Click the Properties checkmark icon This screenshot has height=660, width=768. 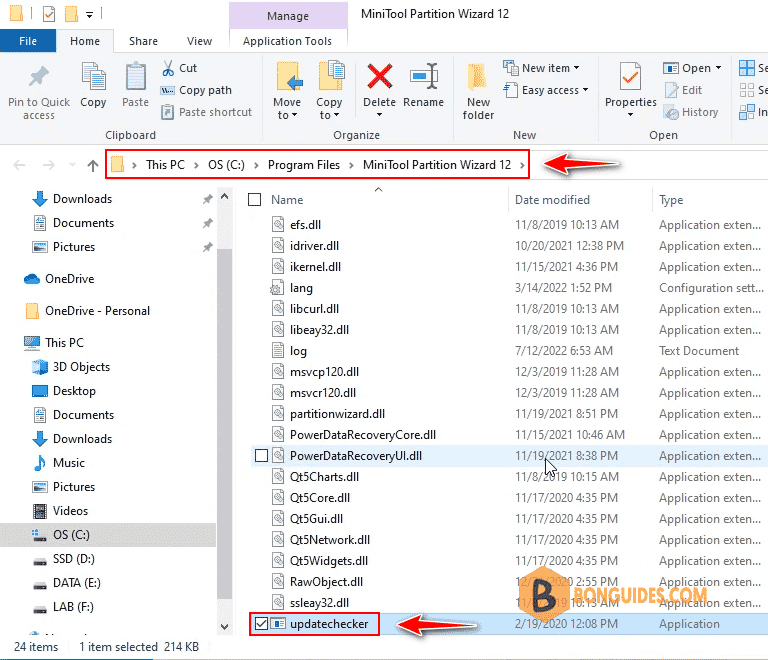click(630, 76)
